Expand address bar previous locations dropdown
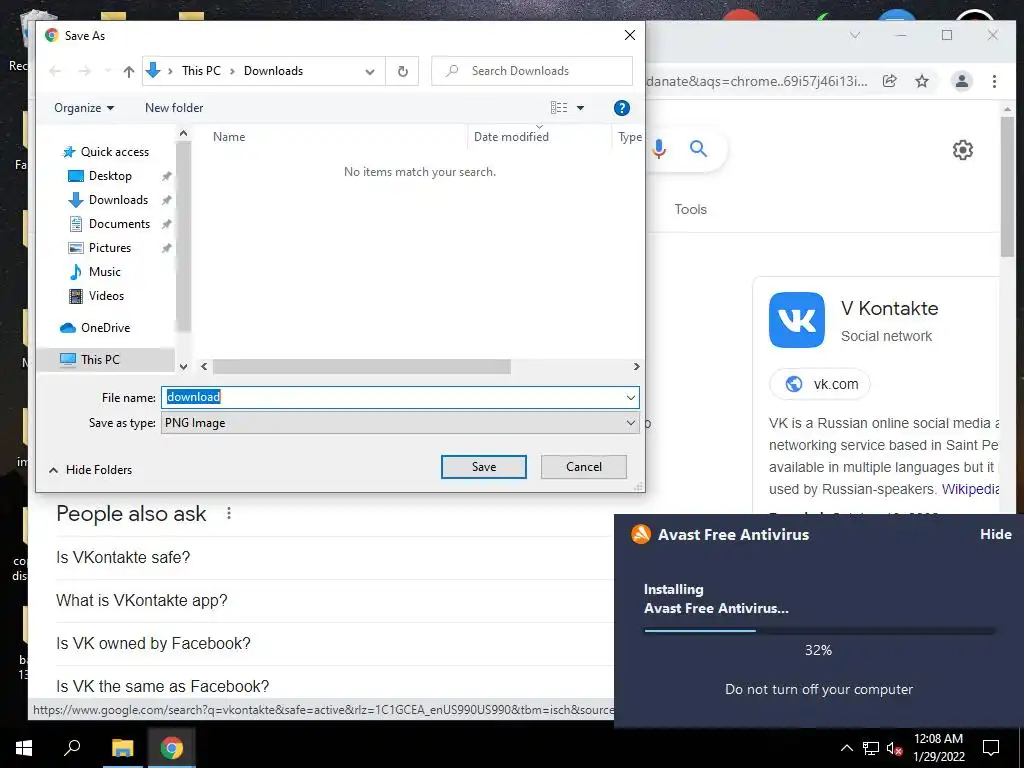The width and height of the screenshot is (1024, 768). pyautogui.click(x=370, y=71)
